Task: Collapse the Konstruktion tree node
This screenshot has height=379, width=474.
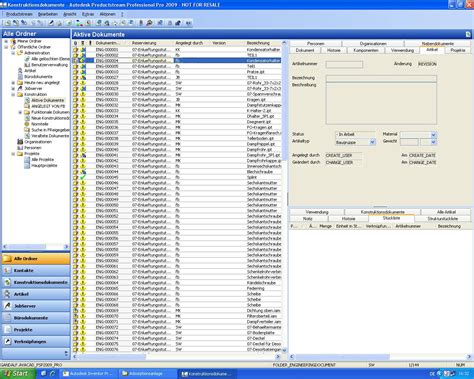Action: click(13, 95)
